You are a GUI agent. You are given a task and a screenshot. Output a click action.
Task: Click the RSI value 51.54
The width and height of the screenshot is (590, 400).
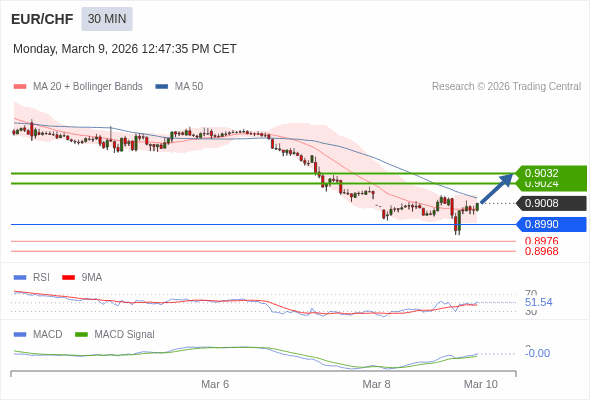[x=538, y=302]
